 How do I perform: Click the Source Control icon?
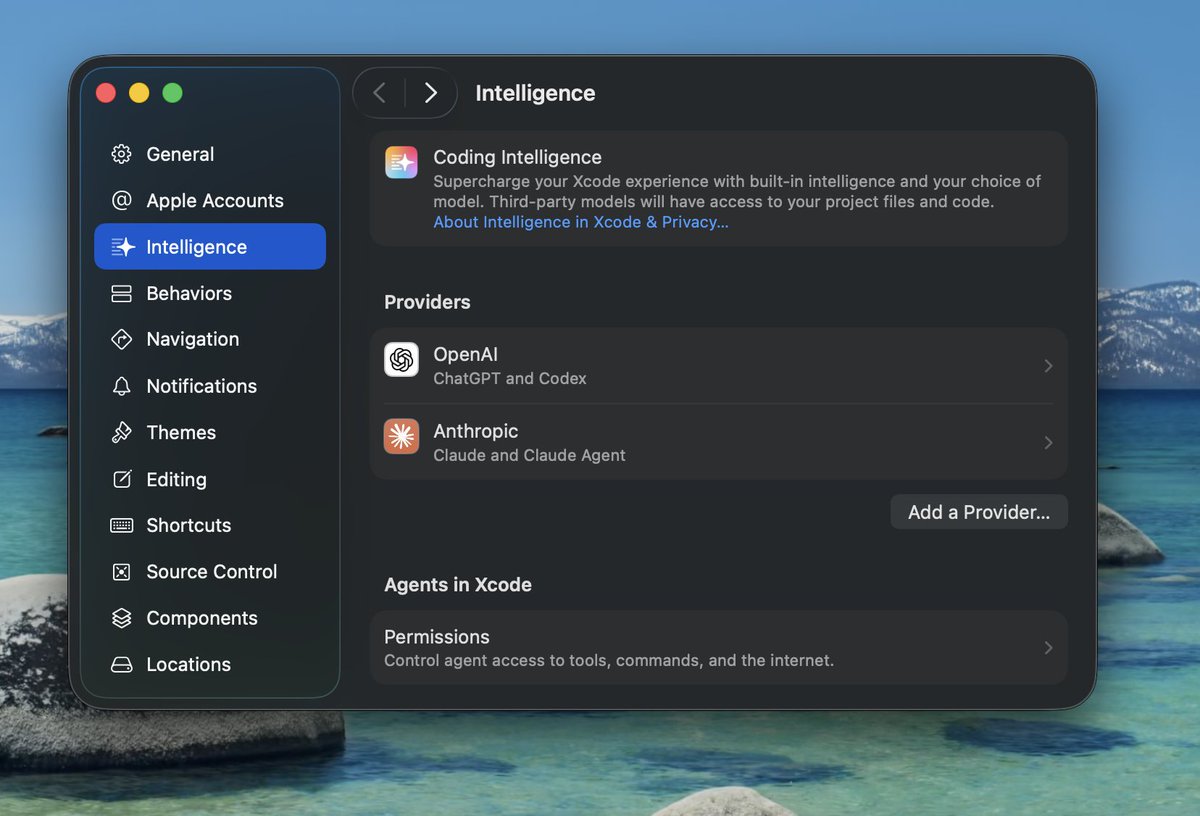[122, 572]
